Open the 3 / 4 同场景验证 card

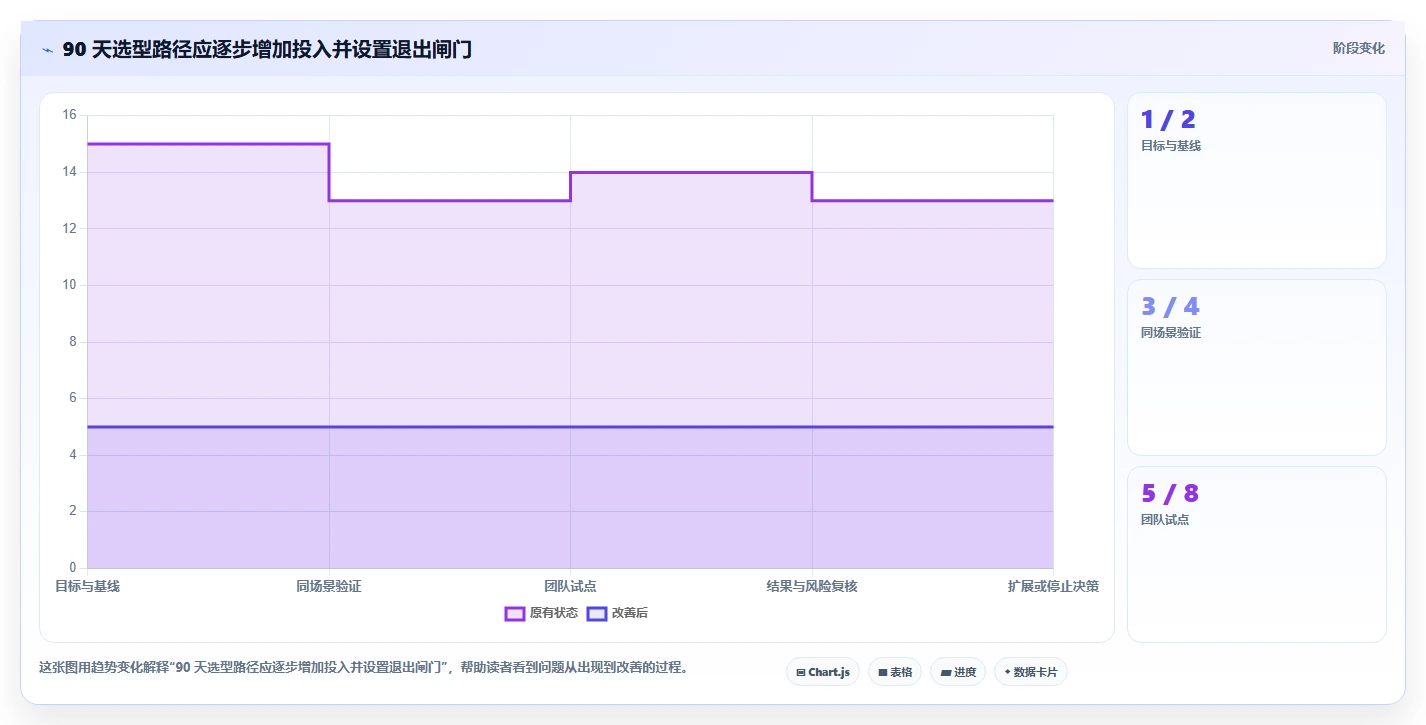click(1257, 368)
